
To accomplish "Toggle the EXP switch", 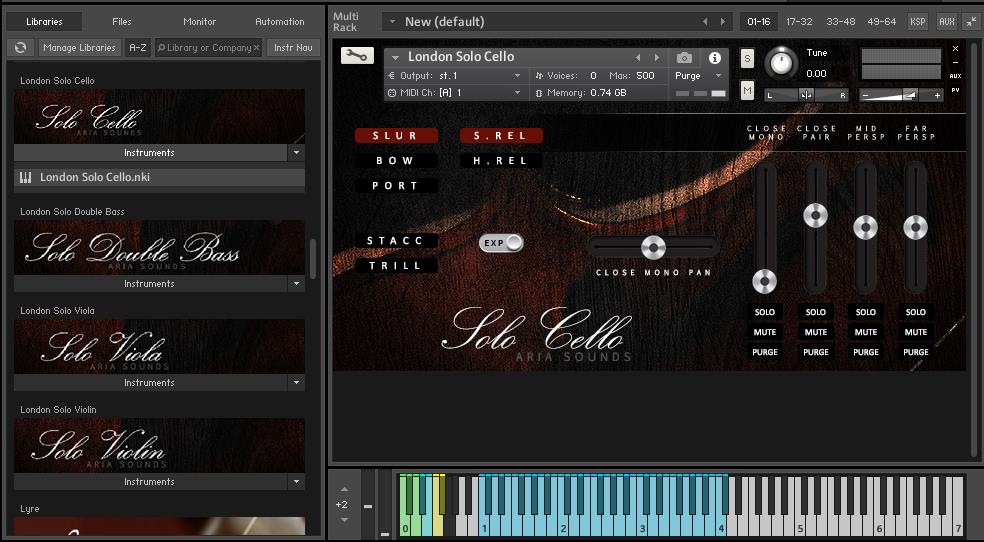I will [502, 243].
